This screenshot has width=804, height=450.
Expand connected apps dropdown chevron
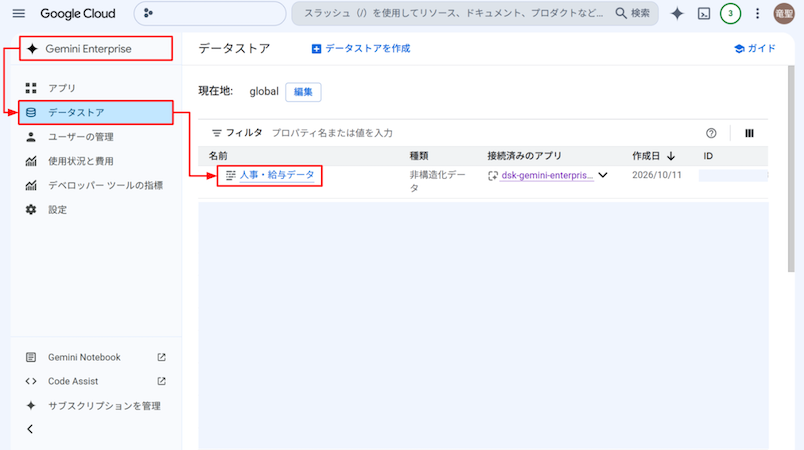(x=603, y=175)
